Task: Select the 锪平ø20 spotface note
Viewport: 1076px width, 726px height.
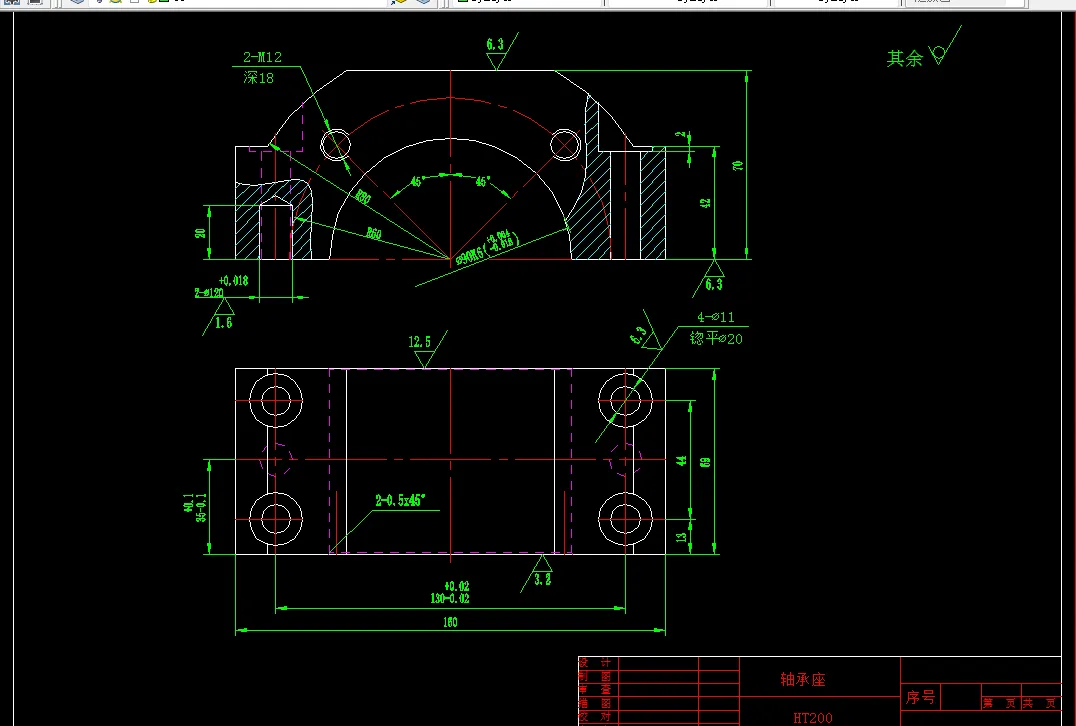Action: point(716,338)
